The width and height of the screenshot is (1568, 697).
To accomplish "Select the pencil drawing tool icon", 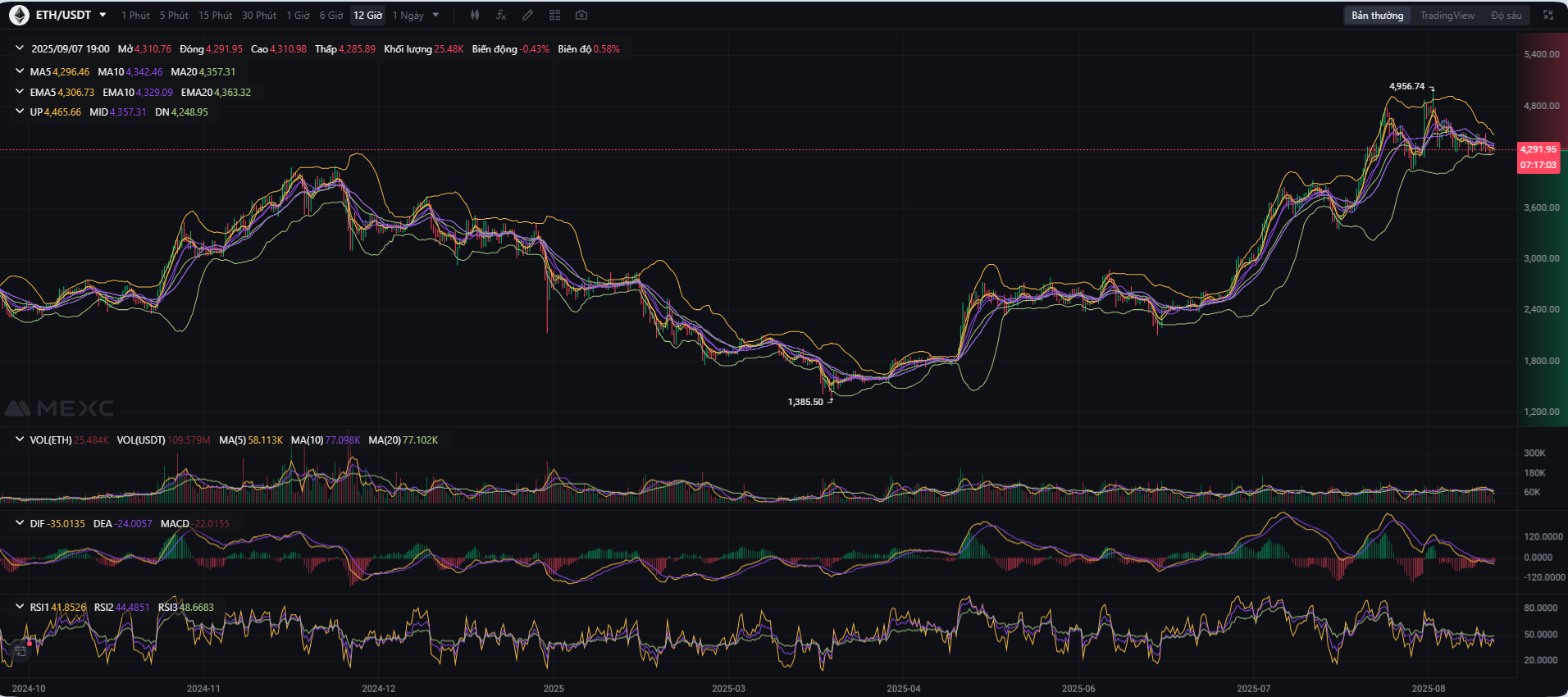I will (528, 15).
